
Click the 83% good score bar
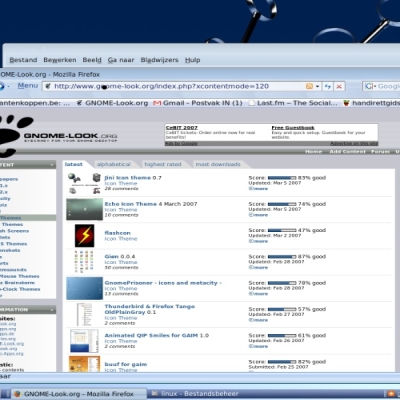click(x=282, y=178)
